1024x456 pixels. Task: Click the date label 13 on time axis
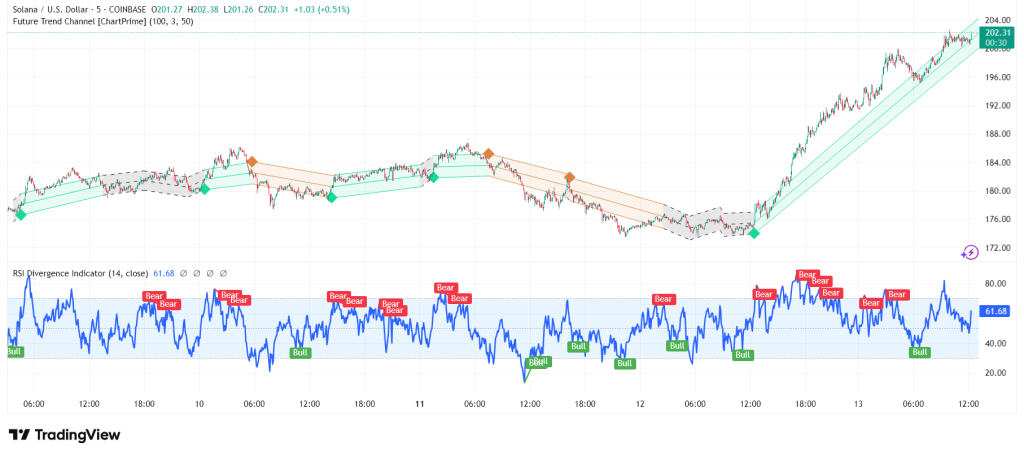click(858, 403)
